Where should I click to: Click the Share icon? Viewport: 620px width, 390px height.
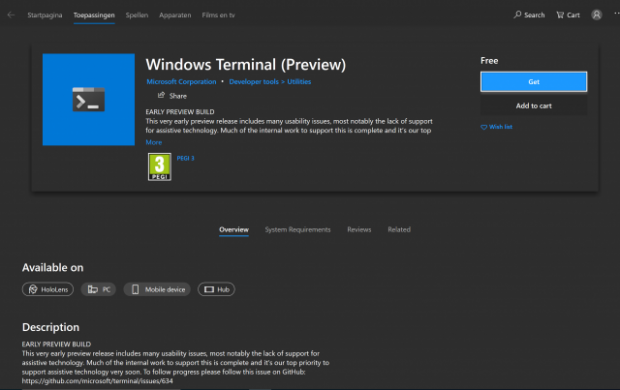(161, 95)
